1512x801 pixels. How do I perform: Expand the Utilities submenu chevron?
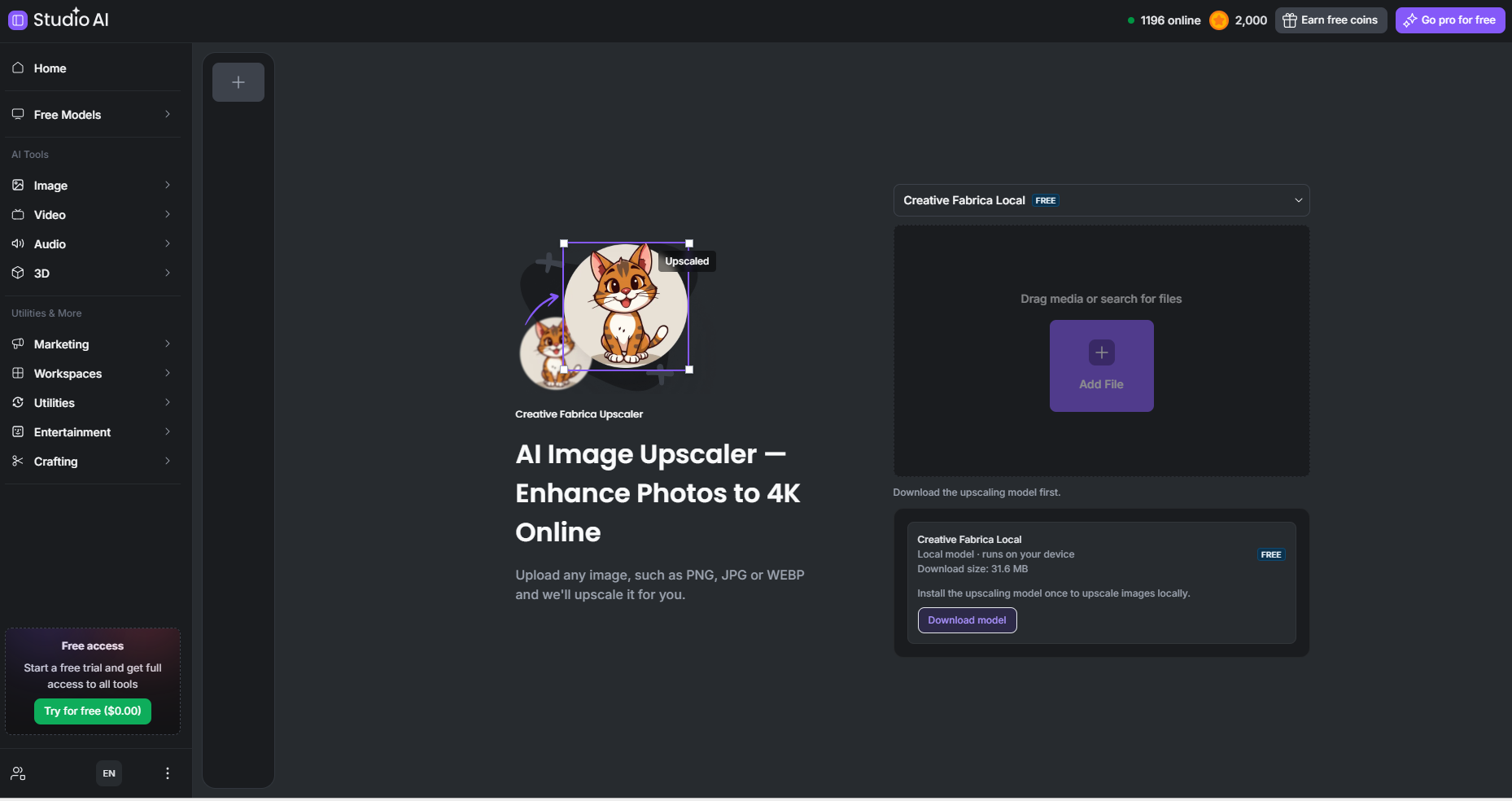pos(168,402)
